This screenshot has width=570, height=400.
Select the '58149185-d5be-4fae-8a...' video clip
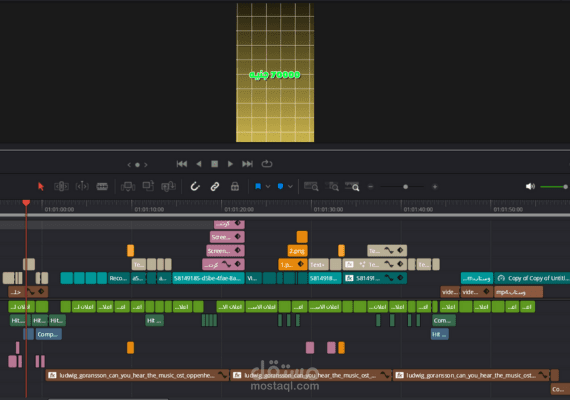[x=208, y=278]
